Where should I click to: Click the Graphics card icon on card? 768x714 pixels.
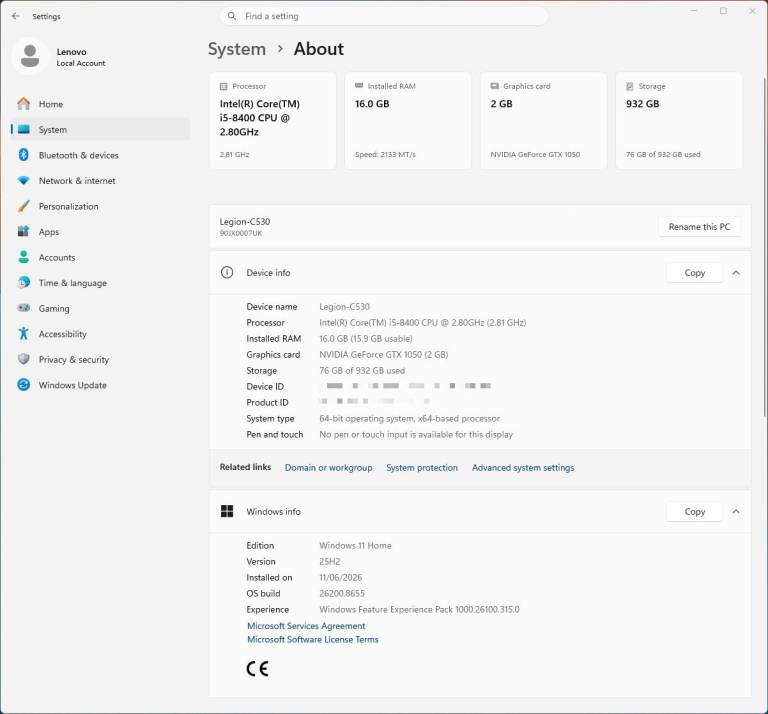495,86
